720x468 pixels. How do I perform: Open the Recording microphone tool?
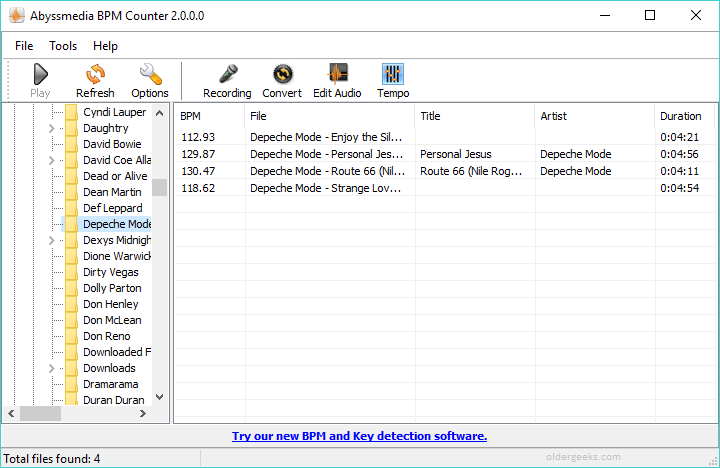228,74
